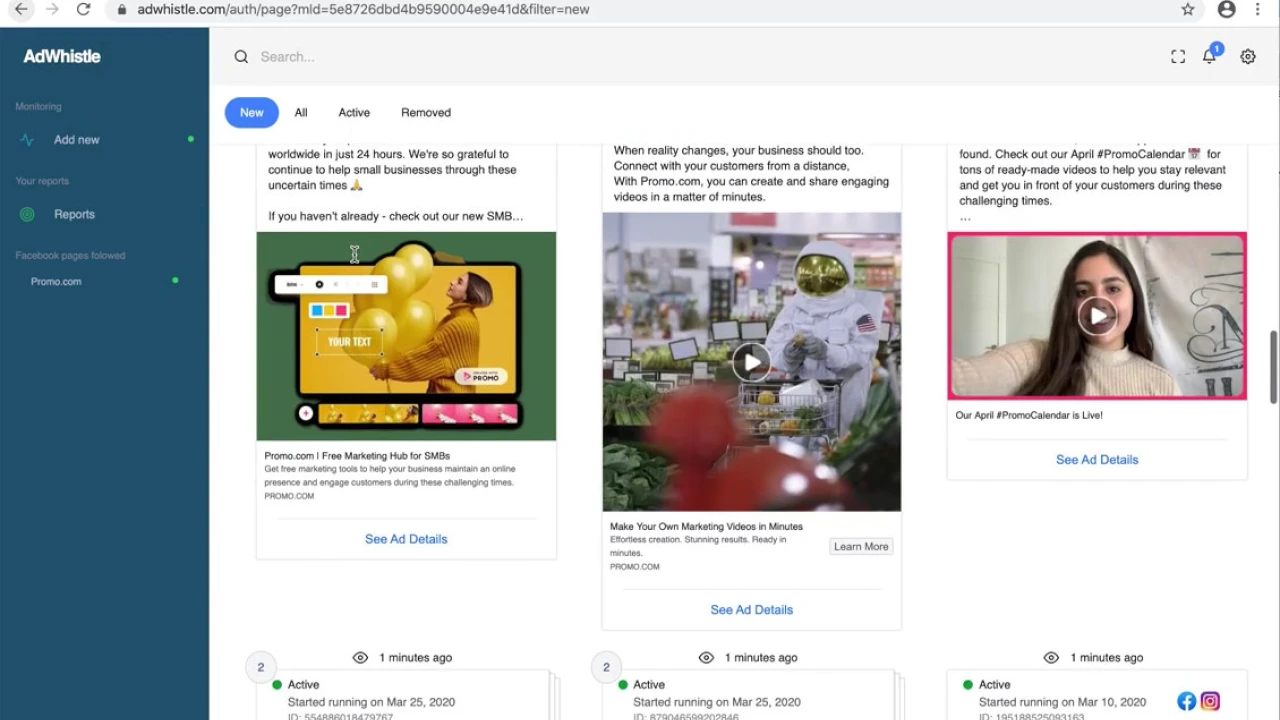This screenshot has width=1280, height=720.
Task: Select the Removed filter tab
Action: [426, 112]
